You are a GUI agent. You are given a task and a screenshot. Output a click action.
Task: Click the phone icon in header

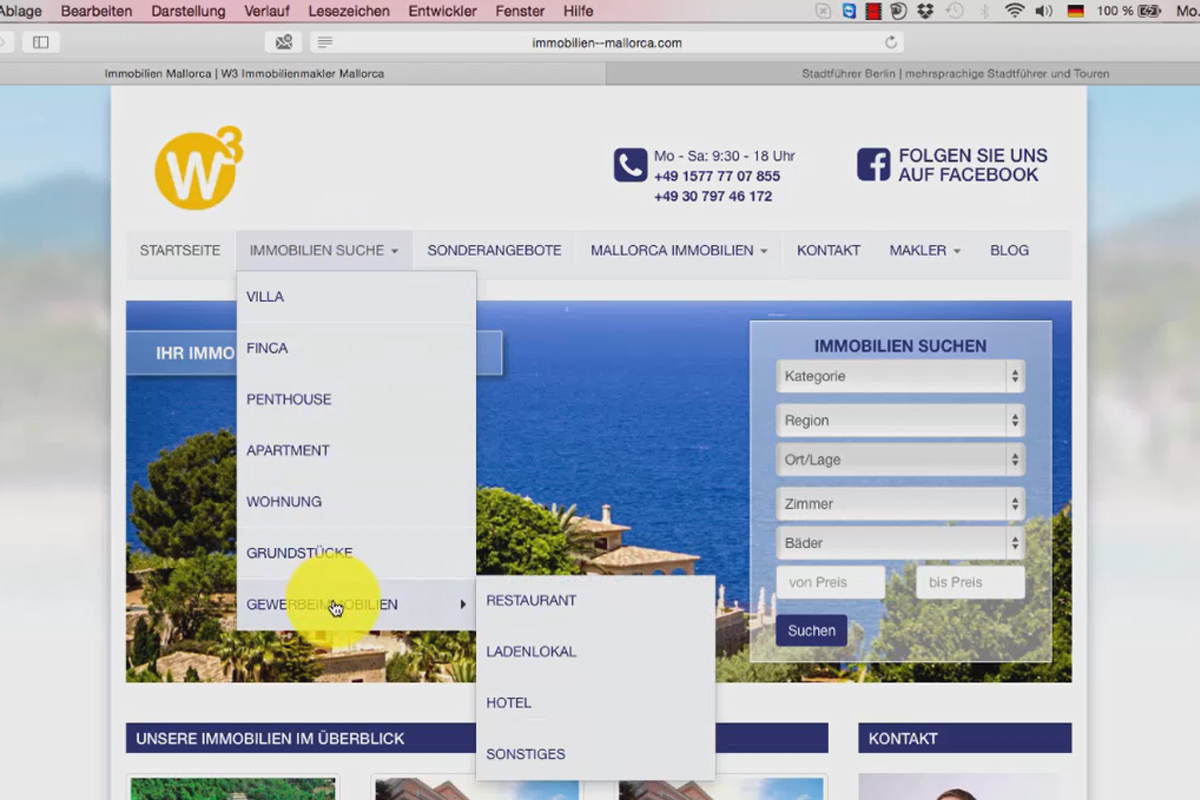(630, 165)
